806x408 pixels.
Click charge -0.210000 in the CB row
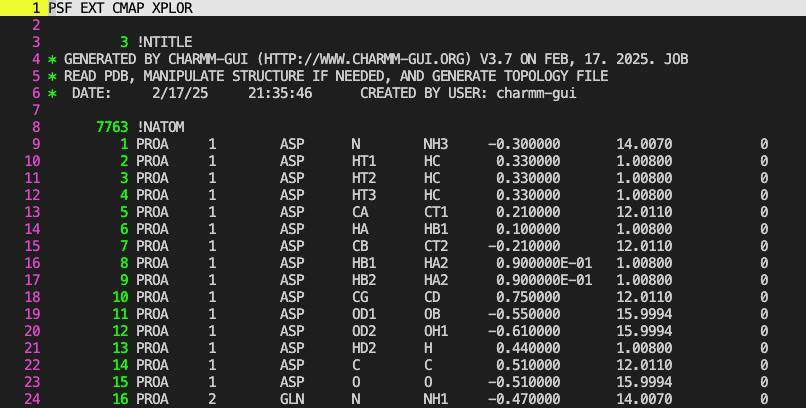pos(524,246)
